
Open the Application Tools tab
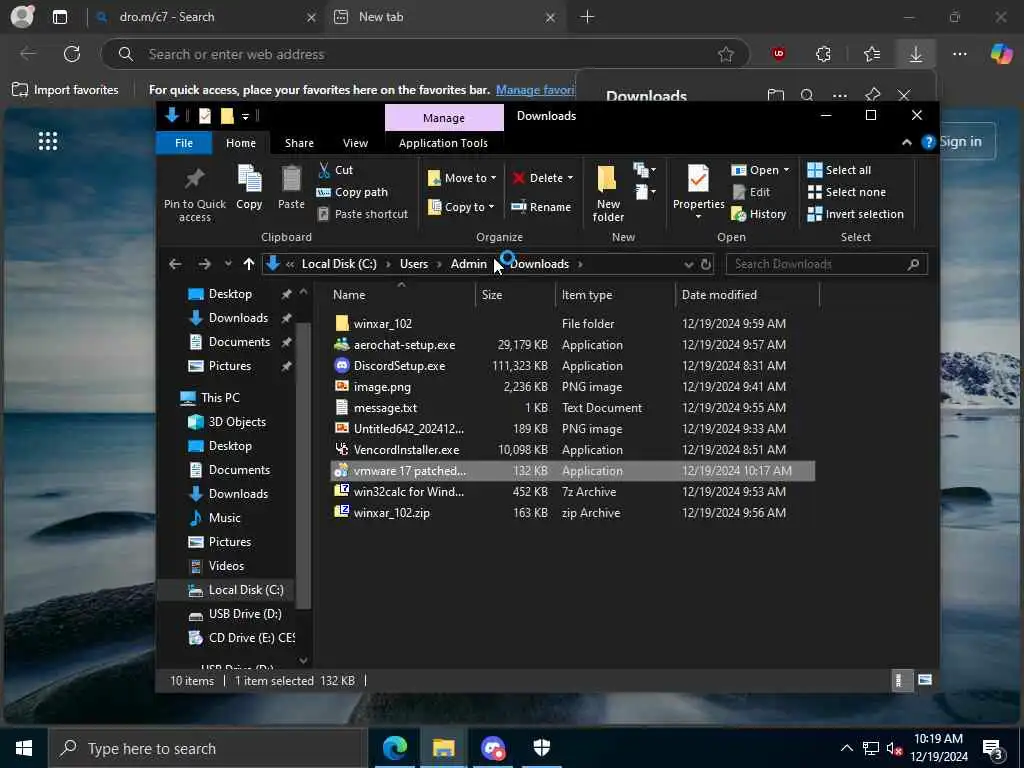443,143
